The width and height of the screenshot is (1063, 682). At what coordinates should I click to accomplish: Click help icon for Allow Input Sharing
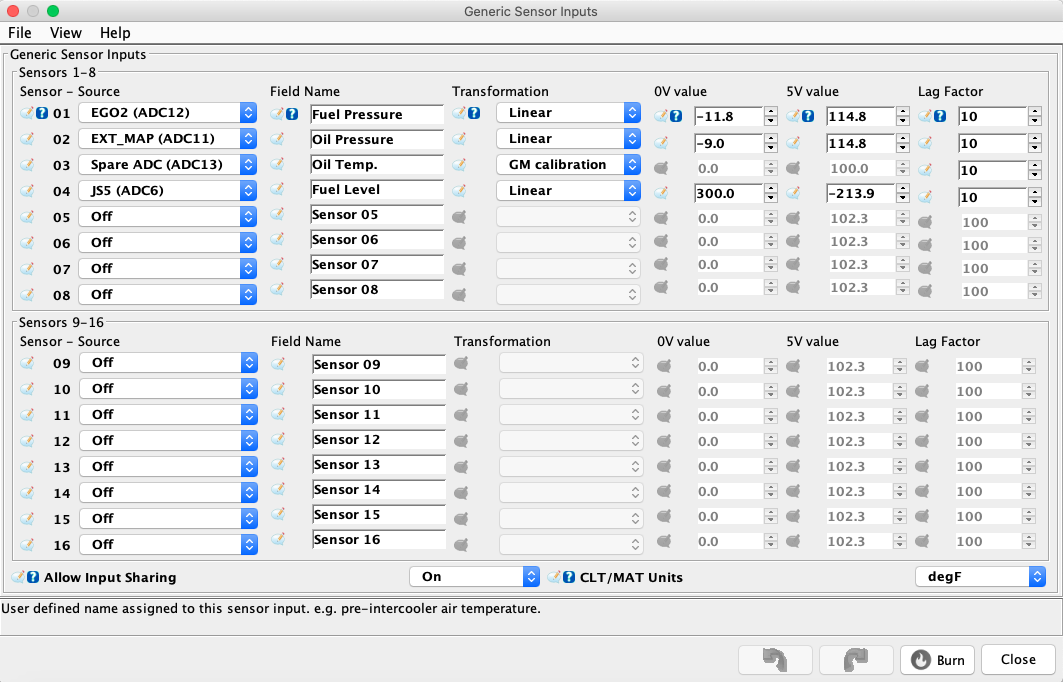pyautogui.click(x=33, y=578)
